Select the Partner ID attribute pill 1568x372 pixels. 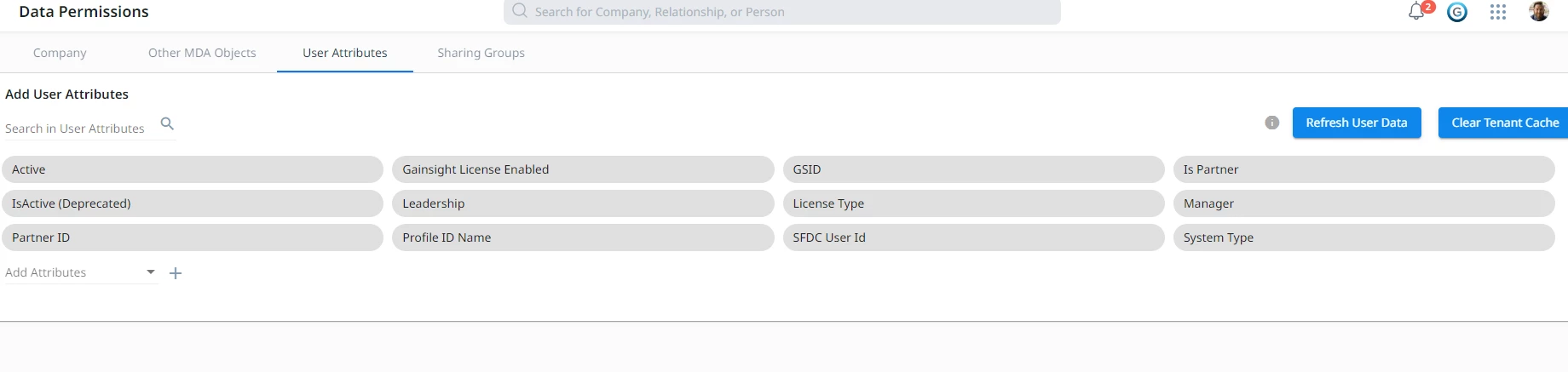[x=193, y=238]
